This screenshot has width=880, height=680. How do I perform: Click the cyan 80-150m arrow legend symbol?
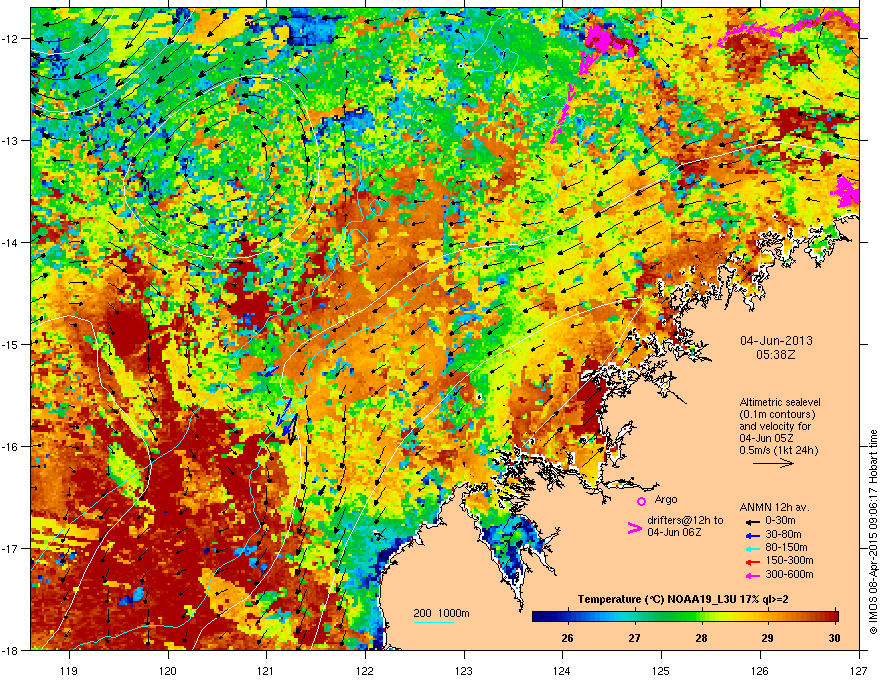(x=753, y=548)
